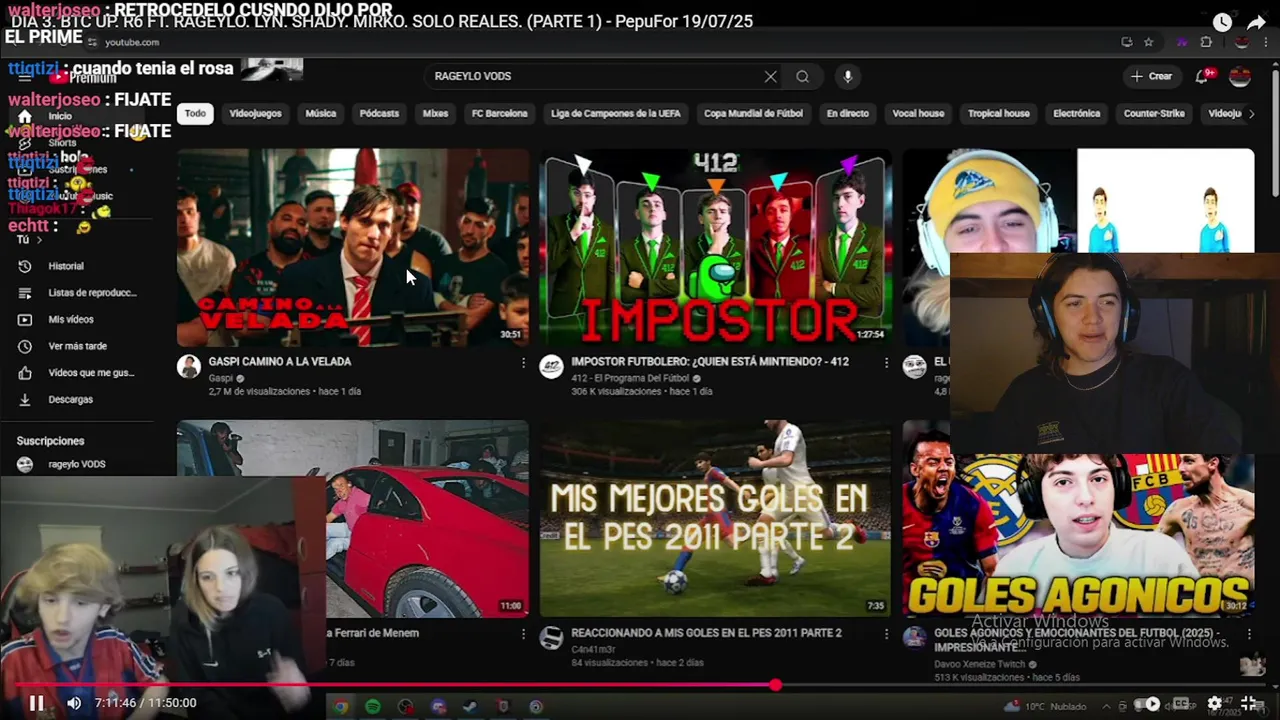1280x720 pixels.
Task: Open the rageylo VODS subscription
Action: tap(77, 464)
